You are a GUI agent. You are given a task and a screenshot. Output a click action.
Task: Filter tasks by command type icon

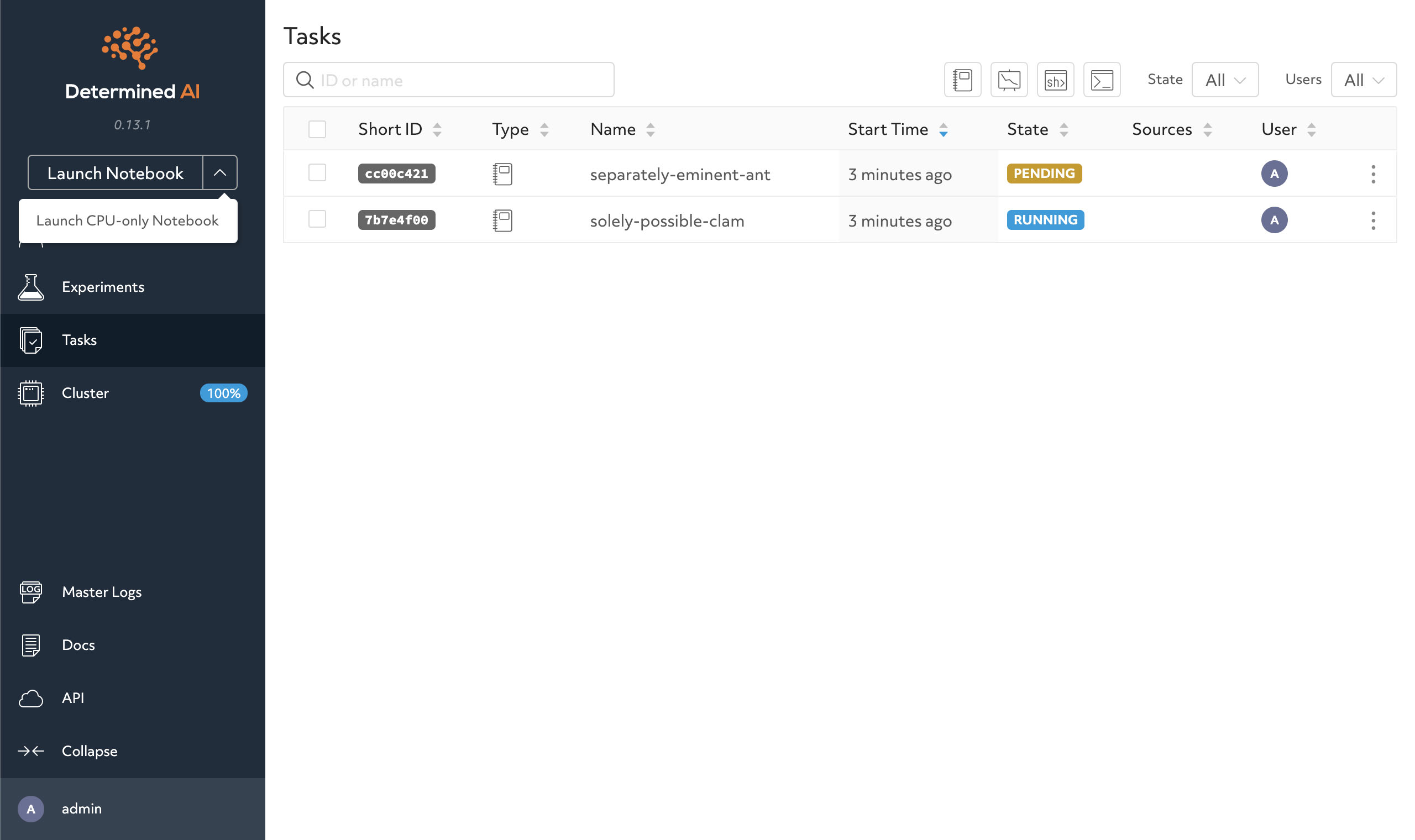coord(1102,80)
